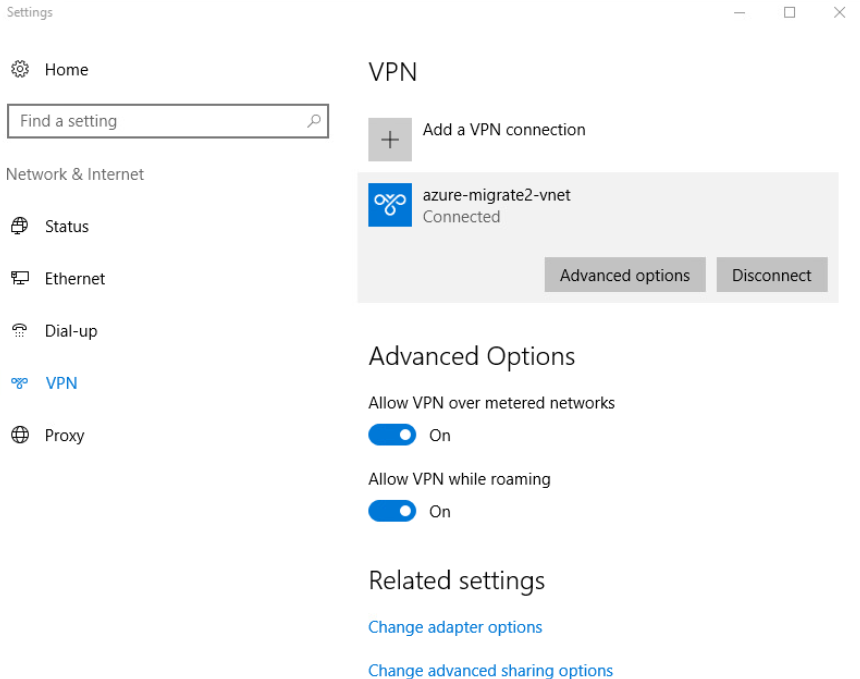Turn off Allow VPN while roaming

[x=392, y=511]
